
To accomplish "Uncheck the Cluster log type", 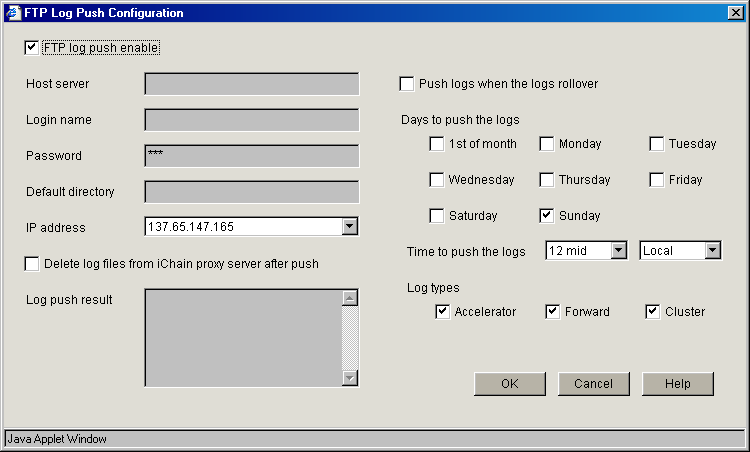I will [653, 312].
